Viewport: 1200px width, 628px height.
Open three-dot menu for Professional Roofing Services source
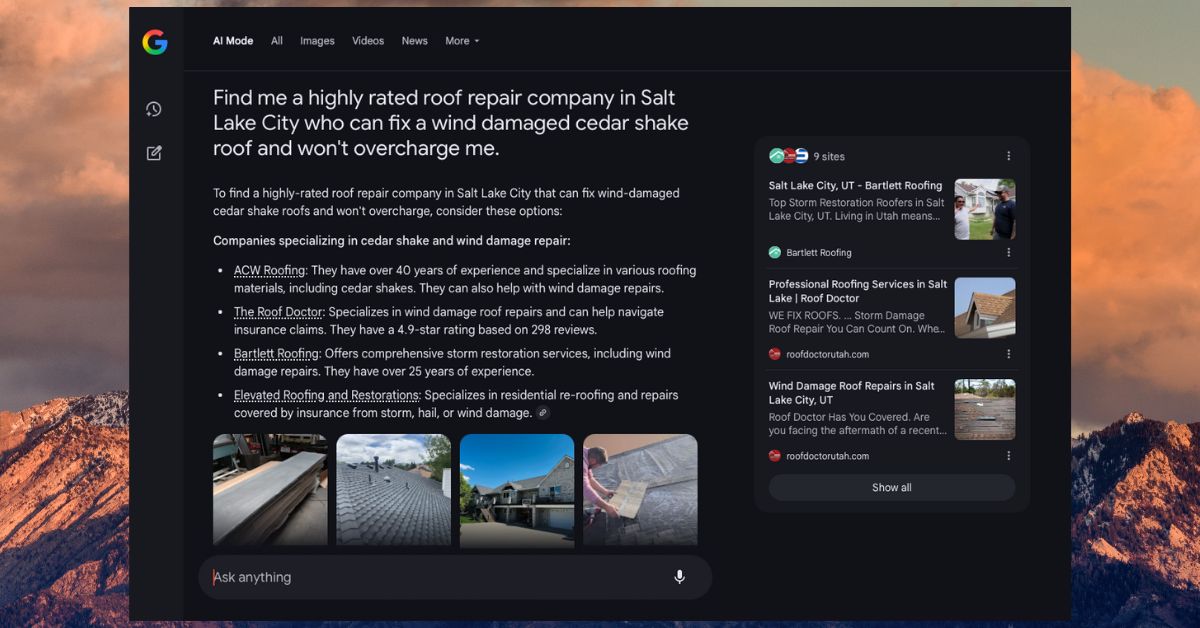pyautogui.click(x=1008, y=354)
